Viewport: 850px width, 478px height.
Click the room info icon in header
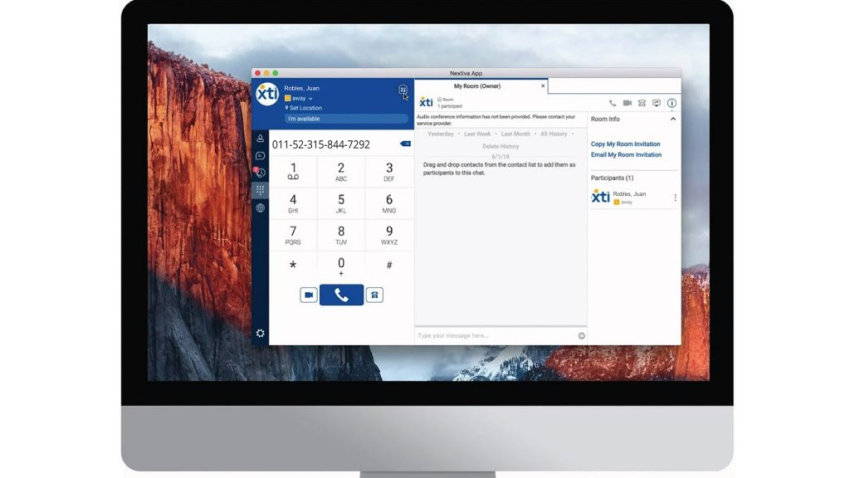(x=671, y=103)
